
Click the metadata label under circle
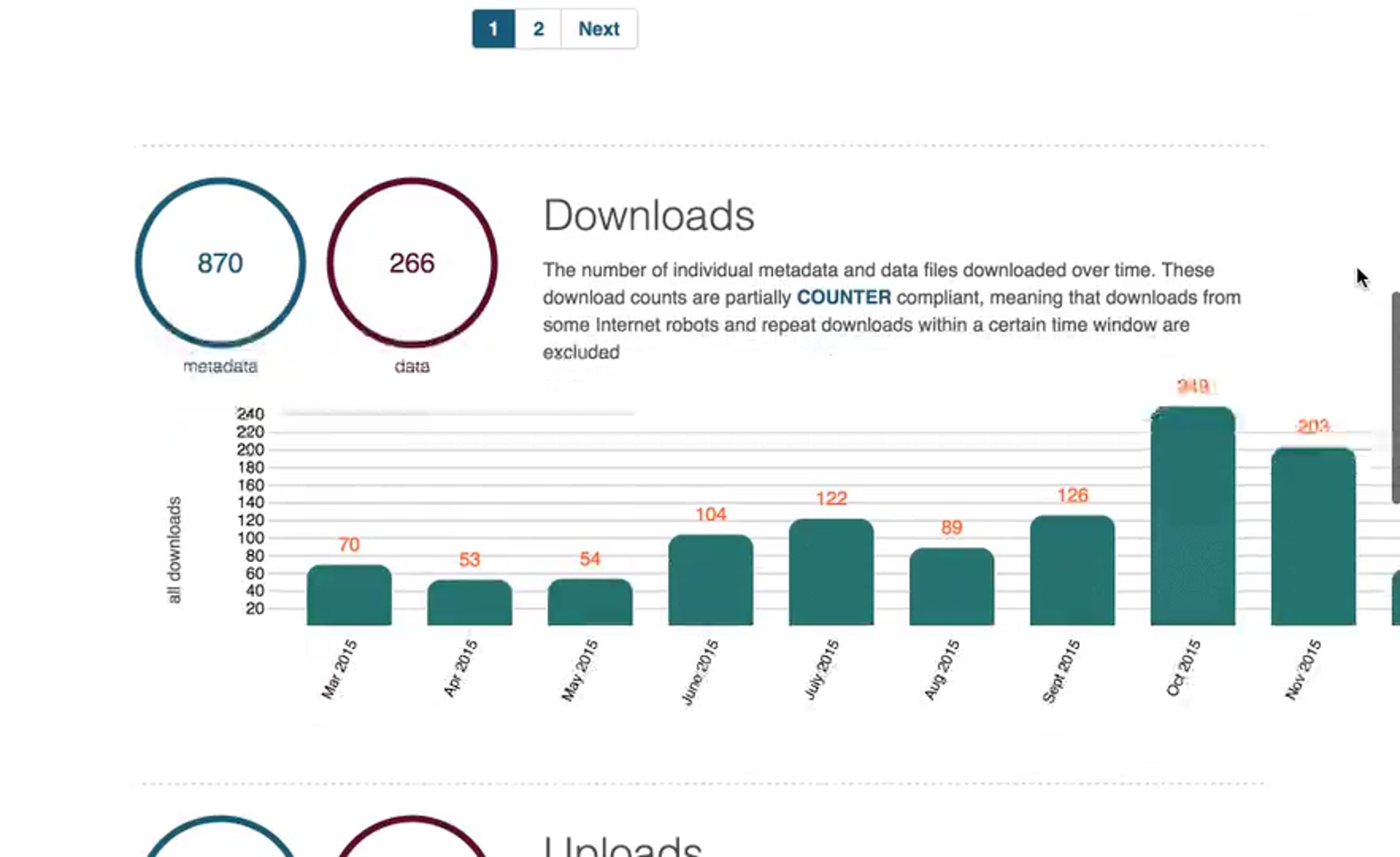click(220, 366)
